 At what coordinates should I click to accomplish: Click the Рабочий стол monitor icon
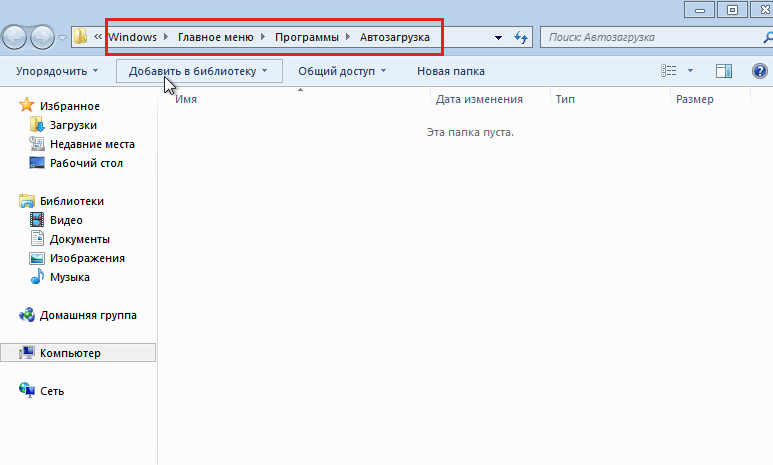[x=37, y=163]
